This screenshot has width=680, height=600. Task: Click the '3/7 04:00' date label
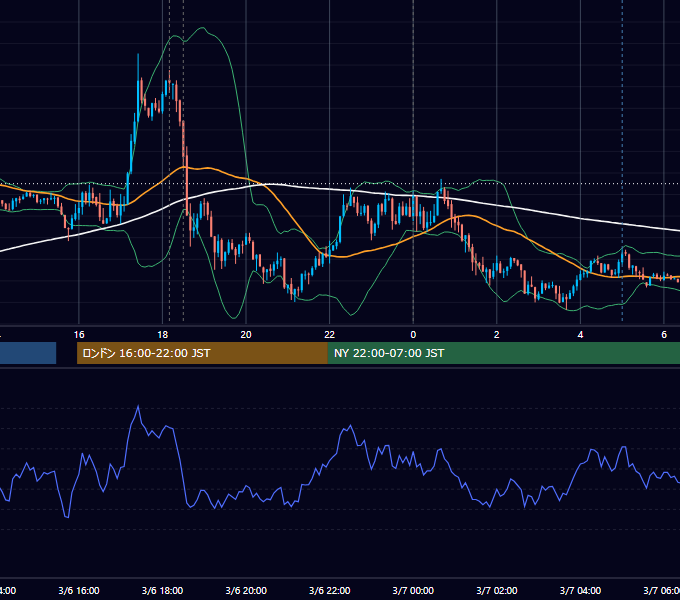click(x=580, y=591)
